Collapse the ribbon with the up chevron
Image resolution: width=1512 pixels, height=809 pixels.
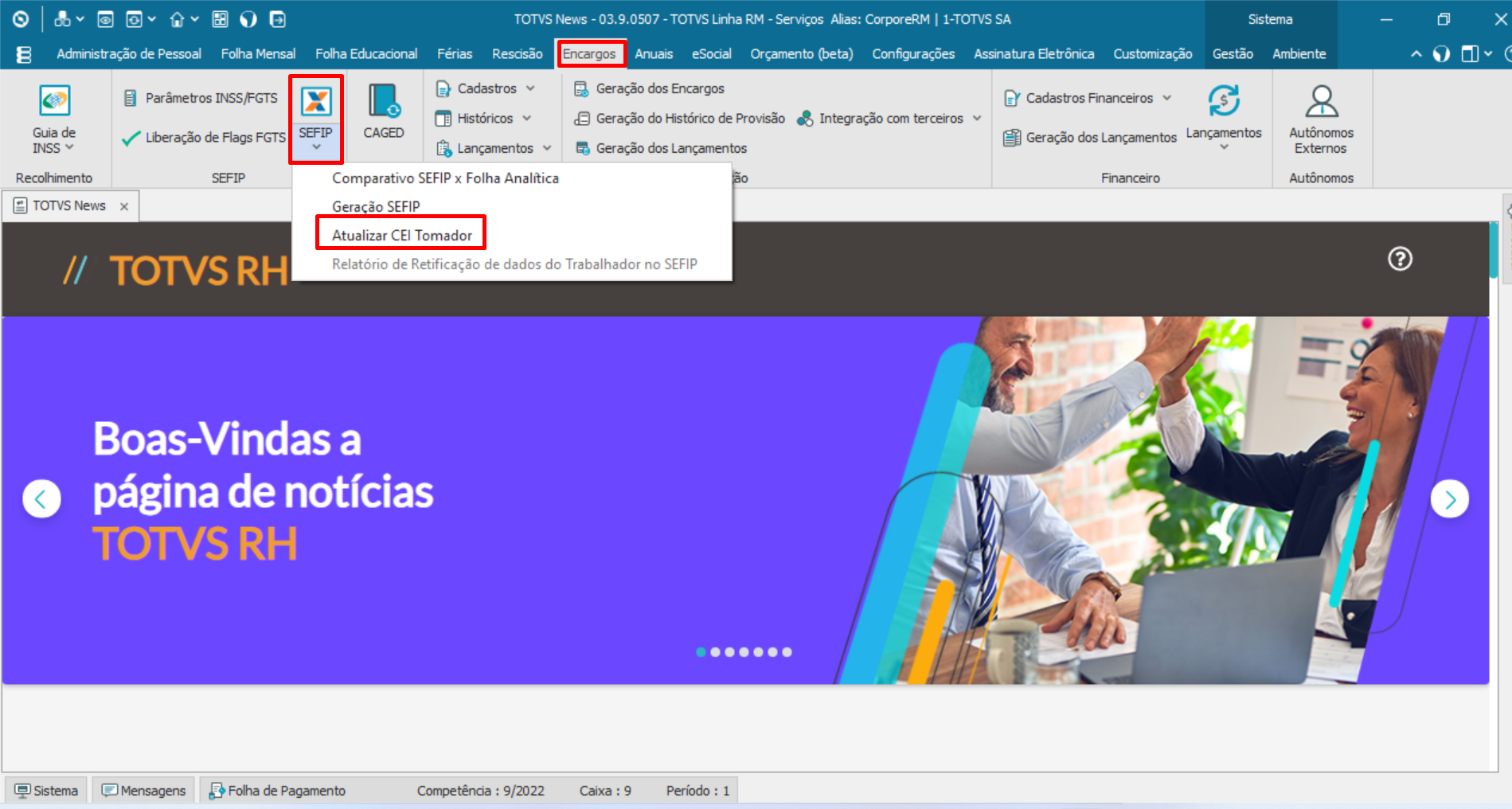tap(1416, 54)
